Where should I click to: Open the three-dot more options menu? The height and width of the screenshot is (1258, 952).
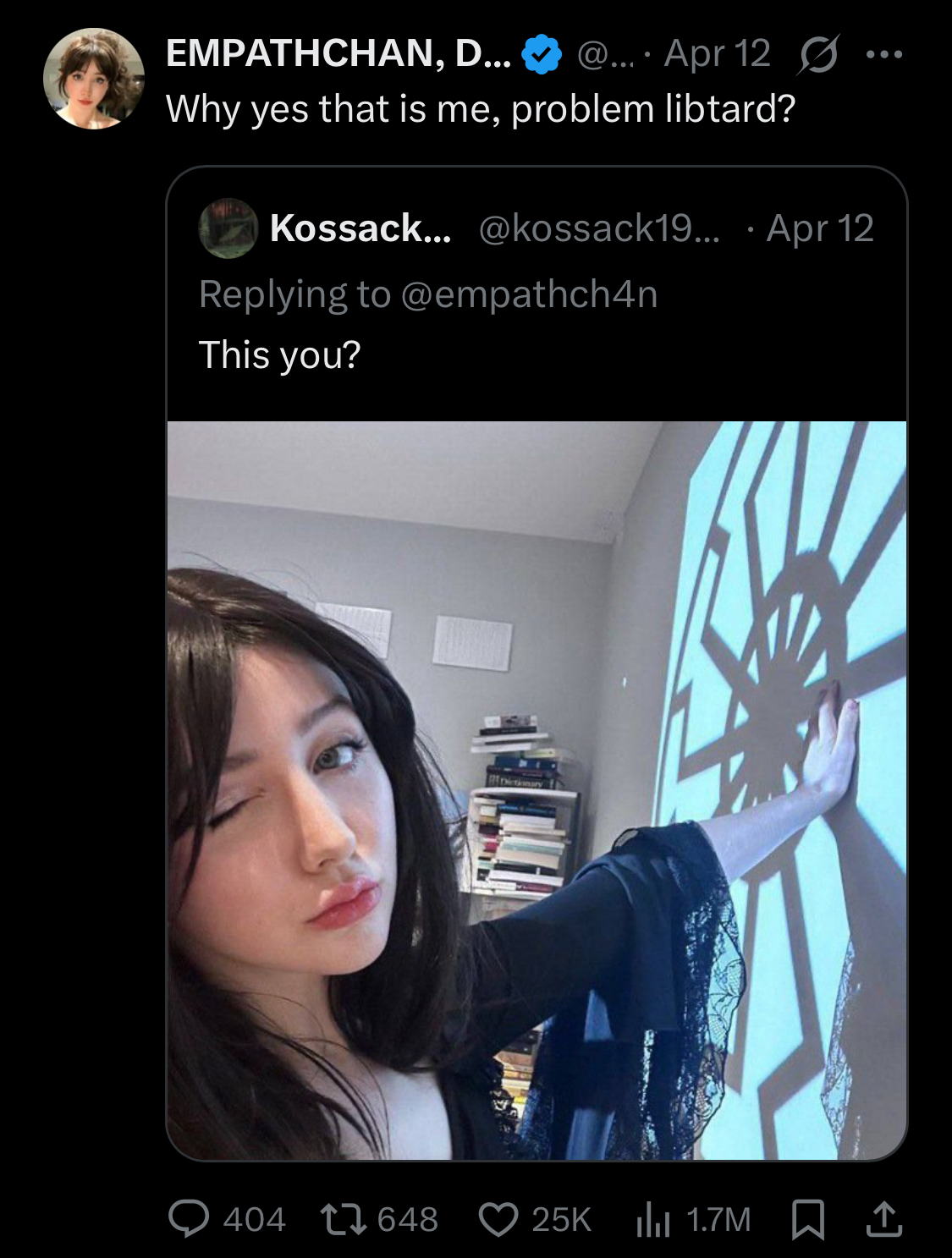click(x=885, y=55)
